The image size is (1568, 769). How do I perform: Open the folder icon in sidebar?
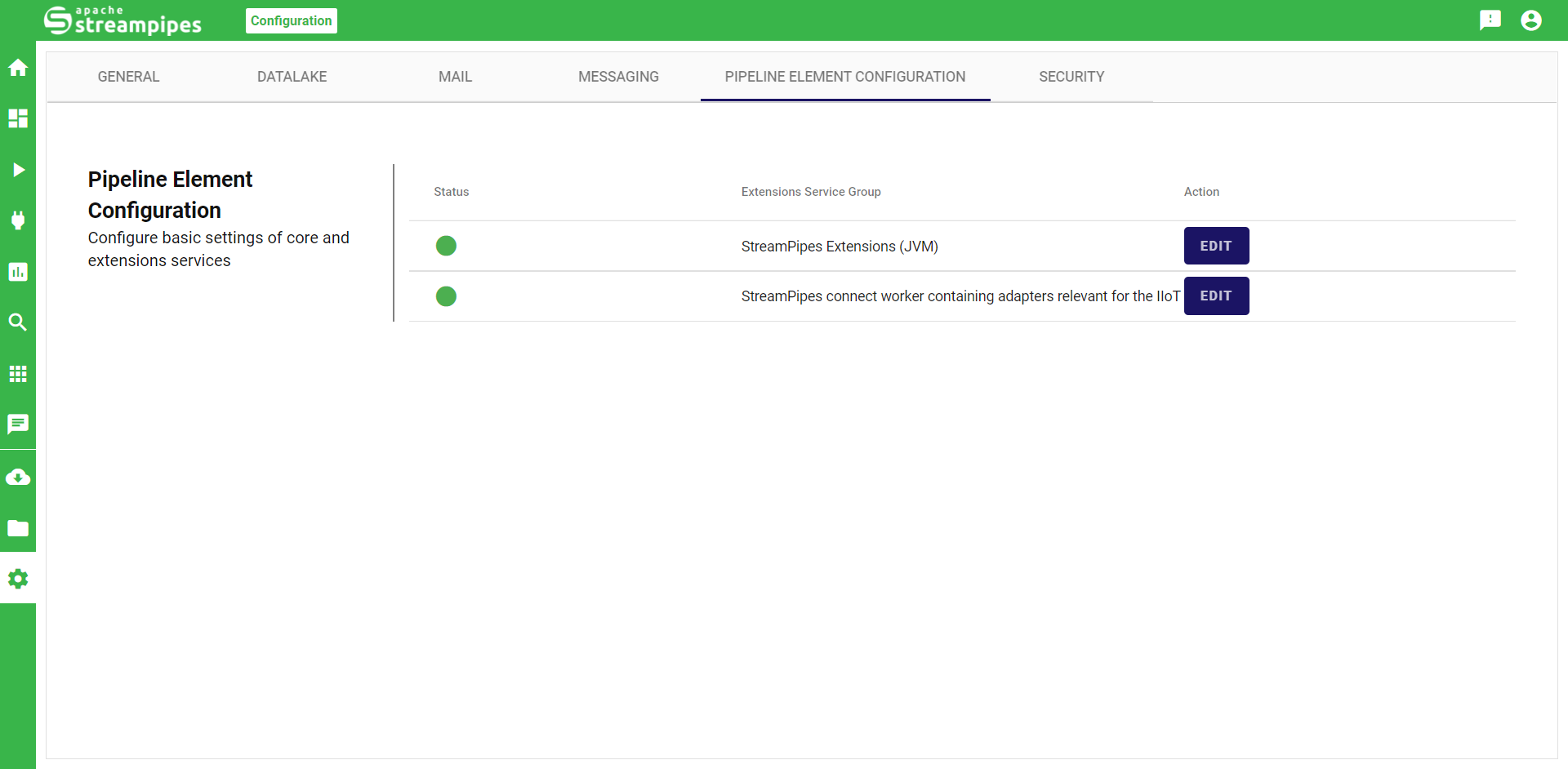tap(18, 528)
